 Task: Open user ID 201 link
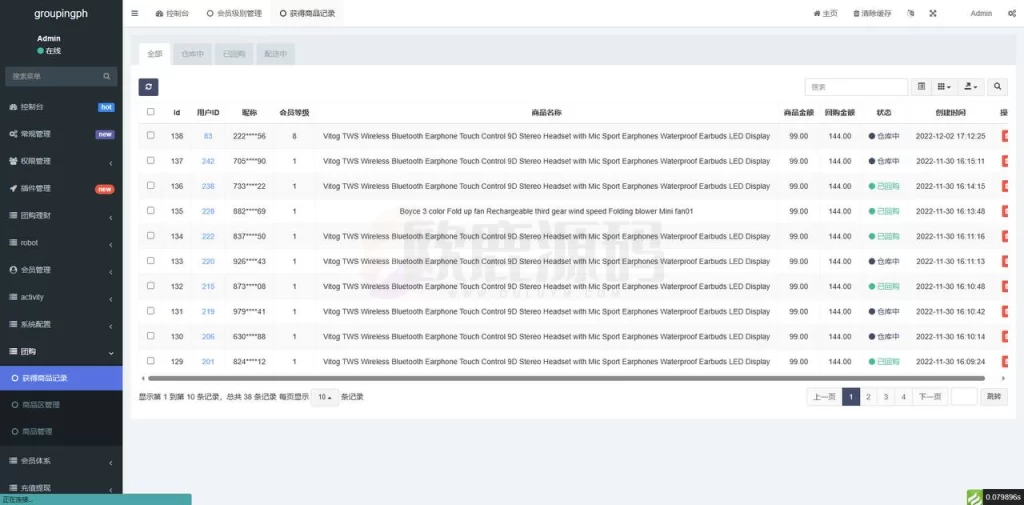[x=208, y=361]
